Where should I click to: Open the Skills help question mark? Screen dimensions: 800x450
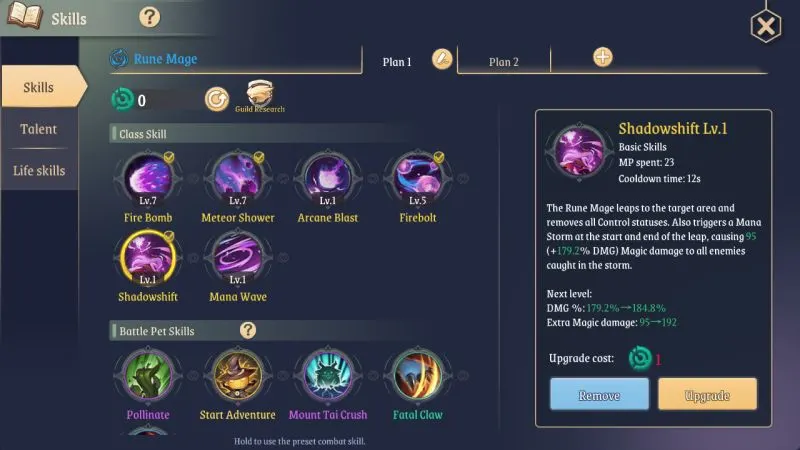[149, 17]
